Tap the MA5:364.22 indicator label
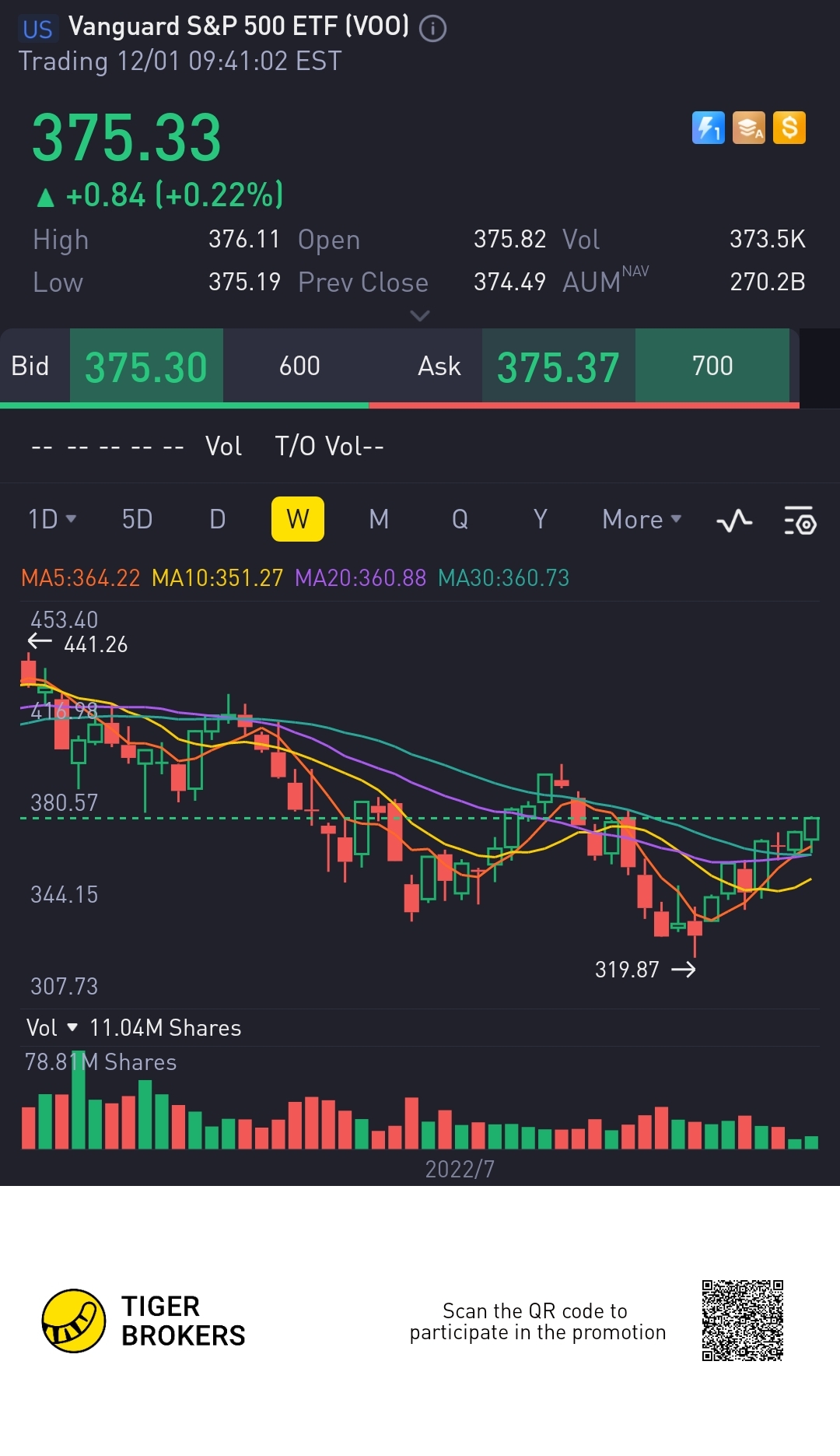The image size is (840, 1456). click(81, 577)
